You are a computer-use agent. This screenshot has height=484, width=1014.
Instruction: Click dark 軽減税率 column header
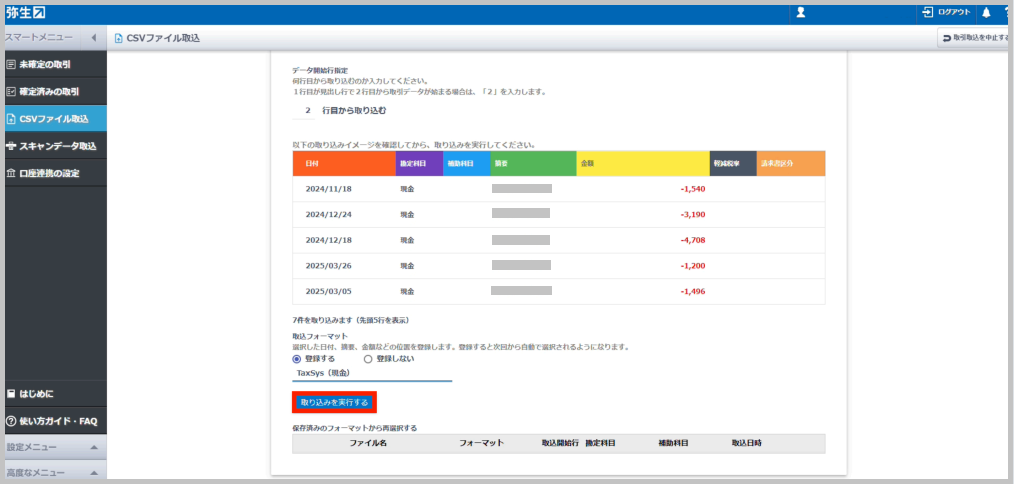[x=733, y=164]
